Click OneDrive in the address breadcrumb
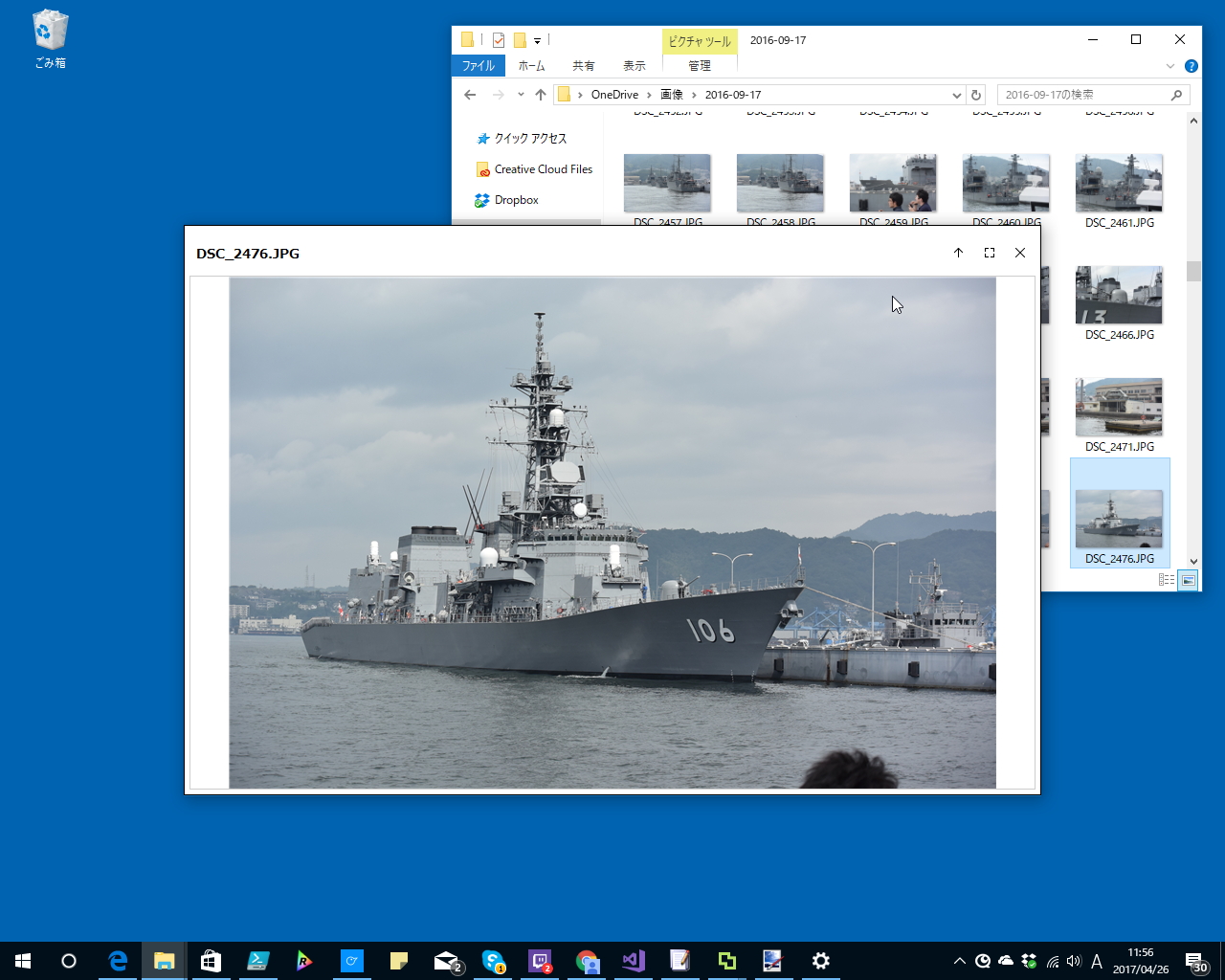Viewport: 1225px width, 980px height. click(614, 95)
